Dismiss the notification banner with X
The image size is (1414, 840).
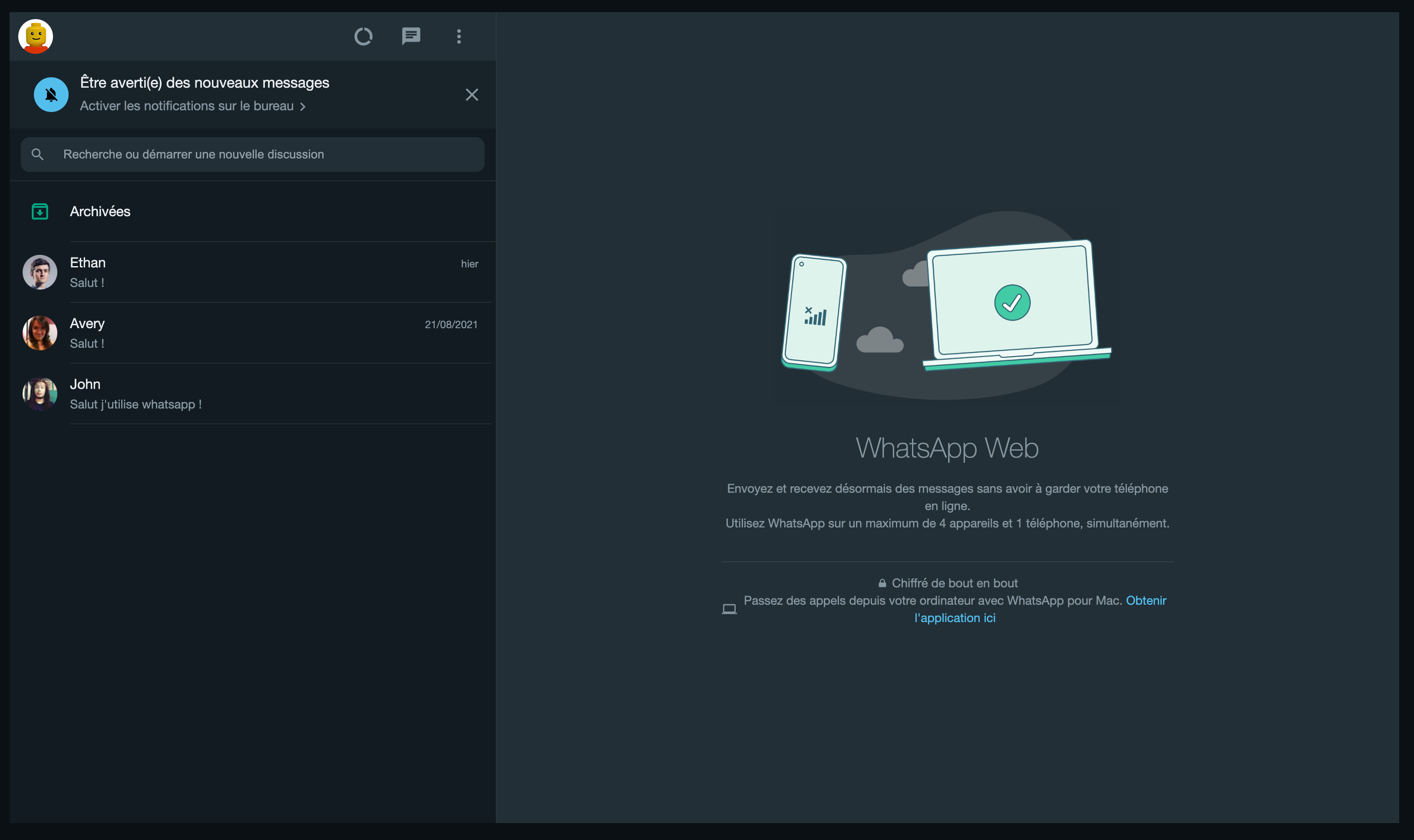471,95
